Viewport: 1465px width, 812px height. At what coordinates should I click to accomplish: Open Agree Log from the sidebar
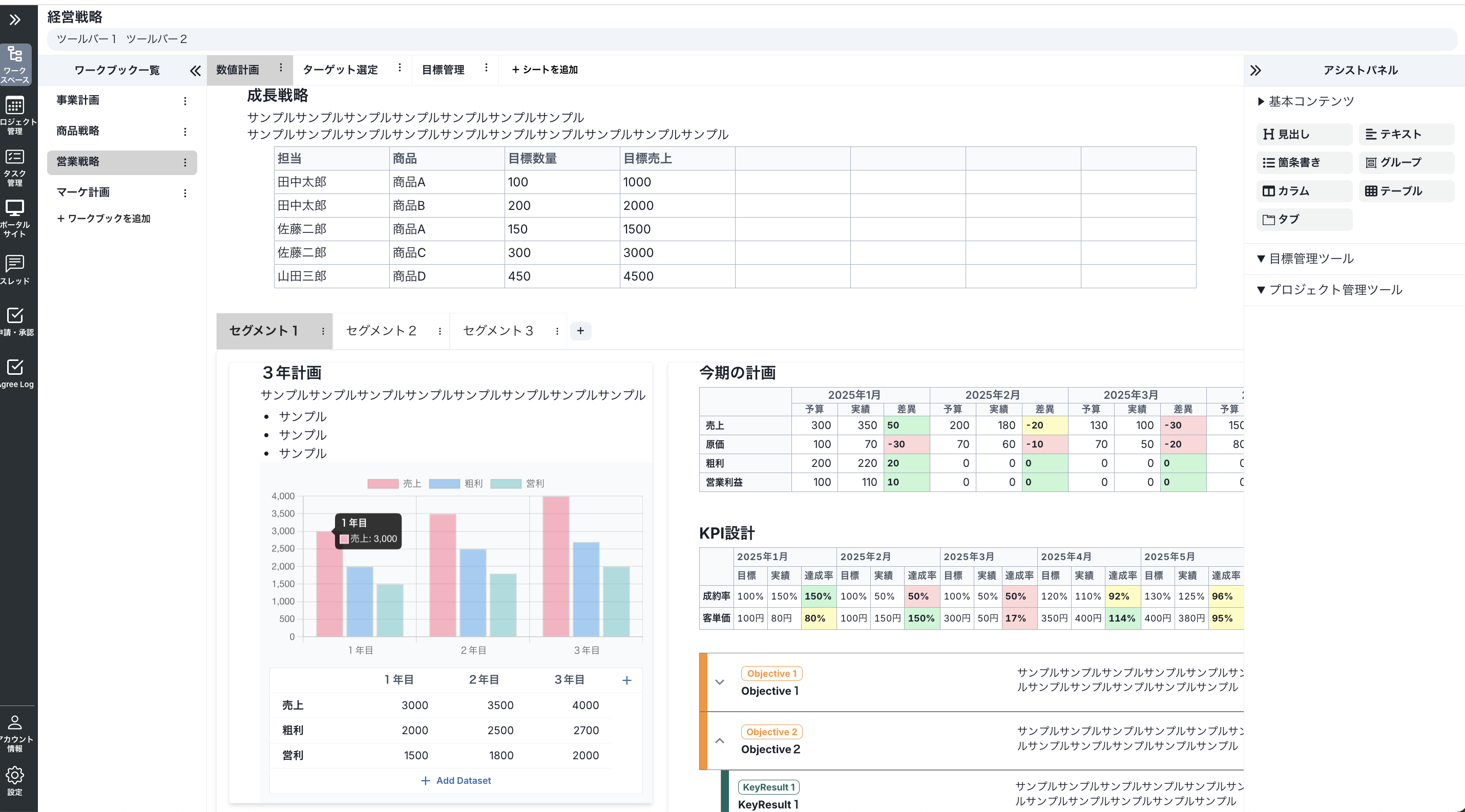point(15,373)
